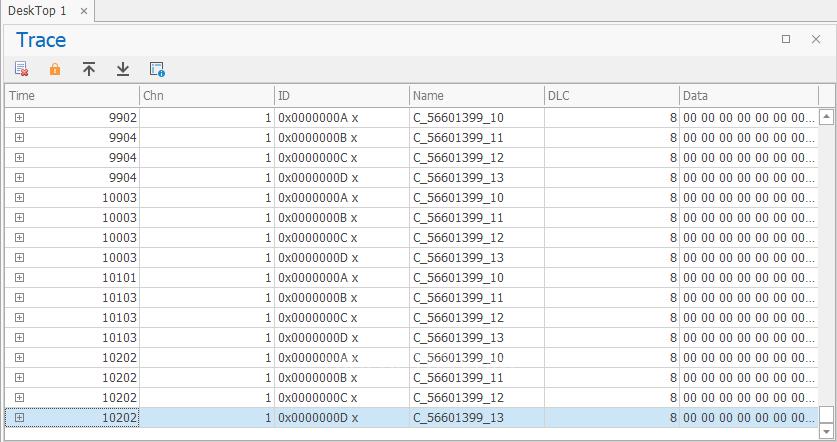This screenshot has width=837, height=442.
Task: Expand the highlighted 10202 row for C_56601399_13
Action: [19, 418]
